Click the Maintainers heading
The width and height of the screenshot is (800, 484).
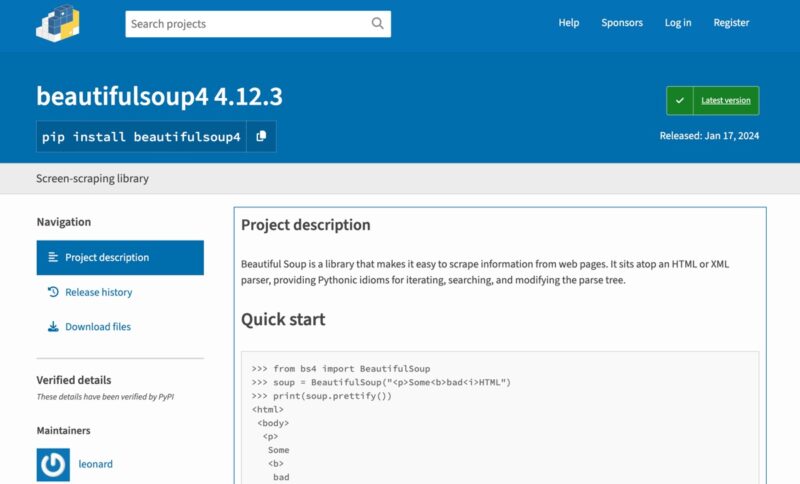coord(63,430)
